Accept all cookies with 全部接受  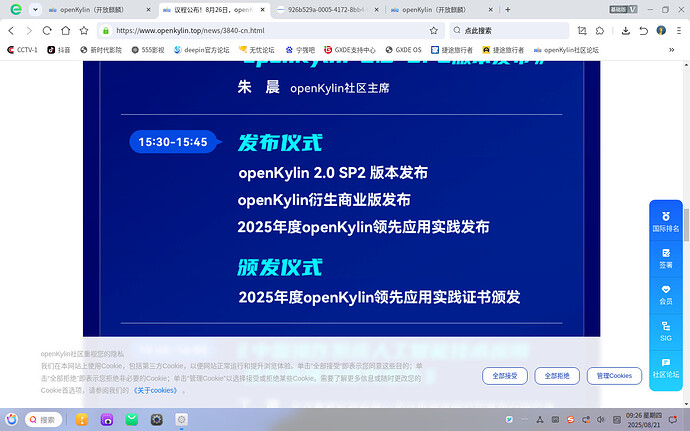[505, 376]
